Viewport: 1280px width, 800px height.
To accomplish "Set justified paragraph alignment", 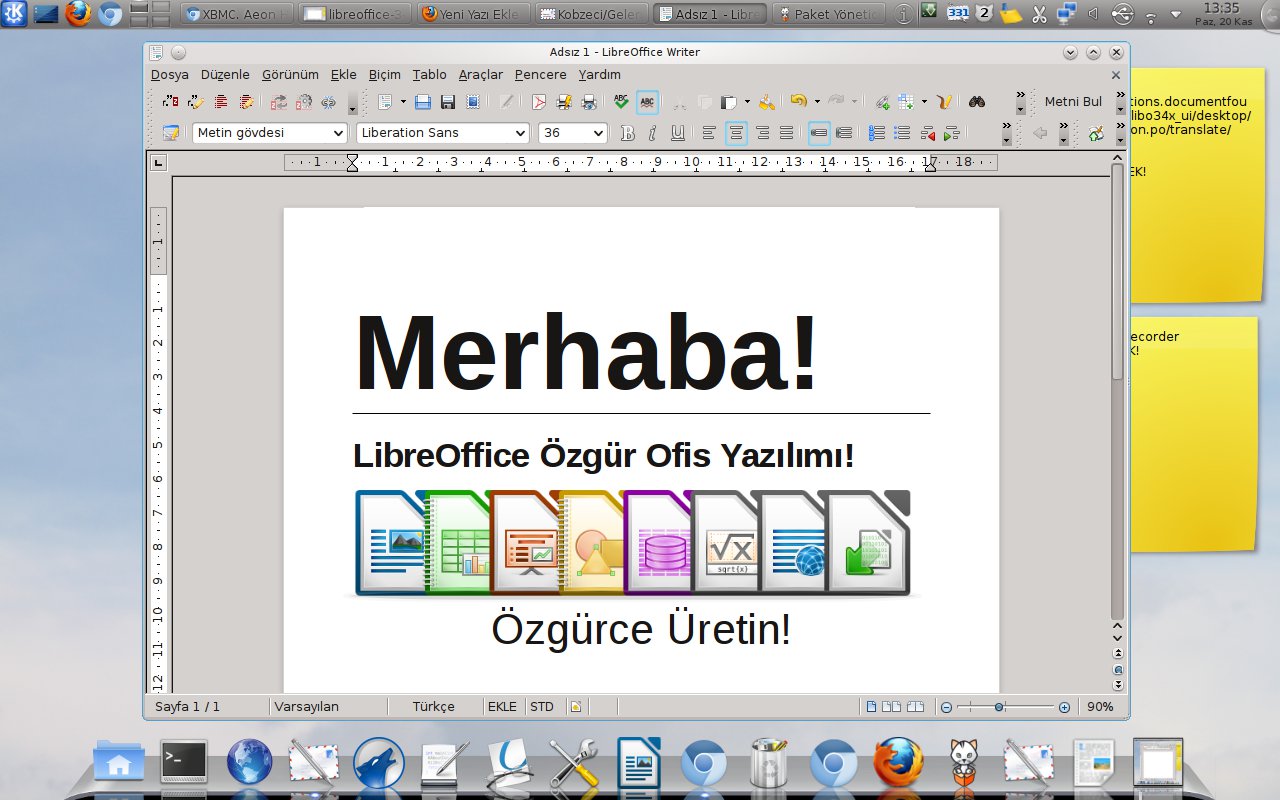I will tap(786, 132).
